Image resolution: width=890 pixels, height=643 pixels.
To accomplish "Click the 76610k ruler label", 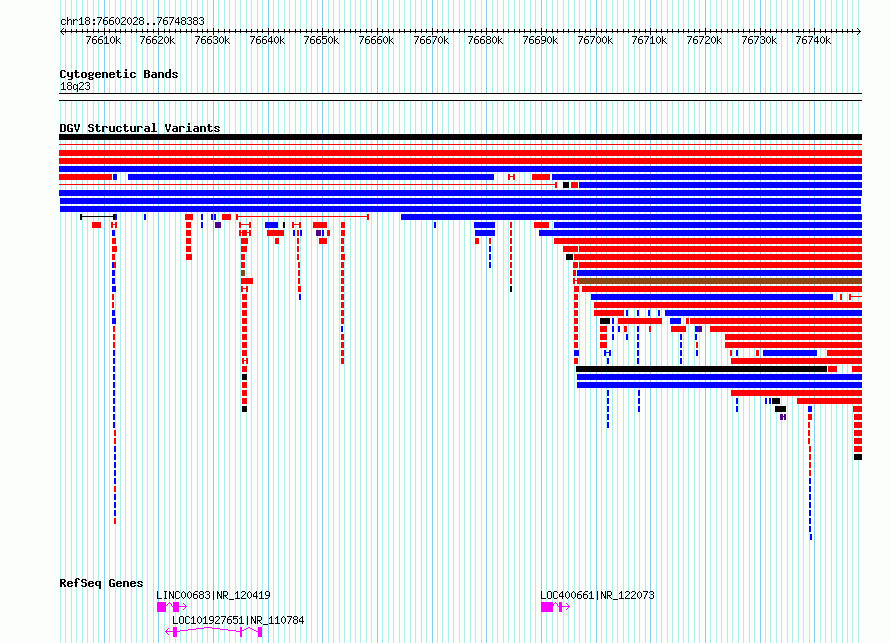I will point(103,40).
